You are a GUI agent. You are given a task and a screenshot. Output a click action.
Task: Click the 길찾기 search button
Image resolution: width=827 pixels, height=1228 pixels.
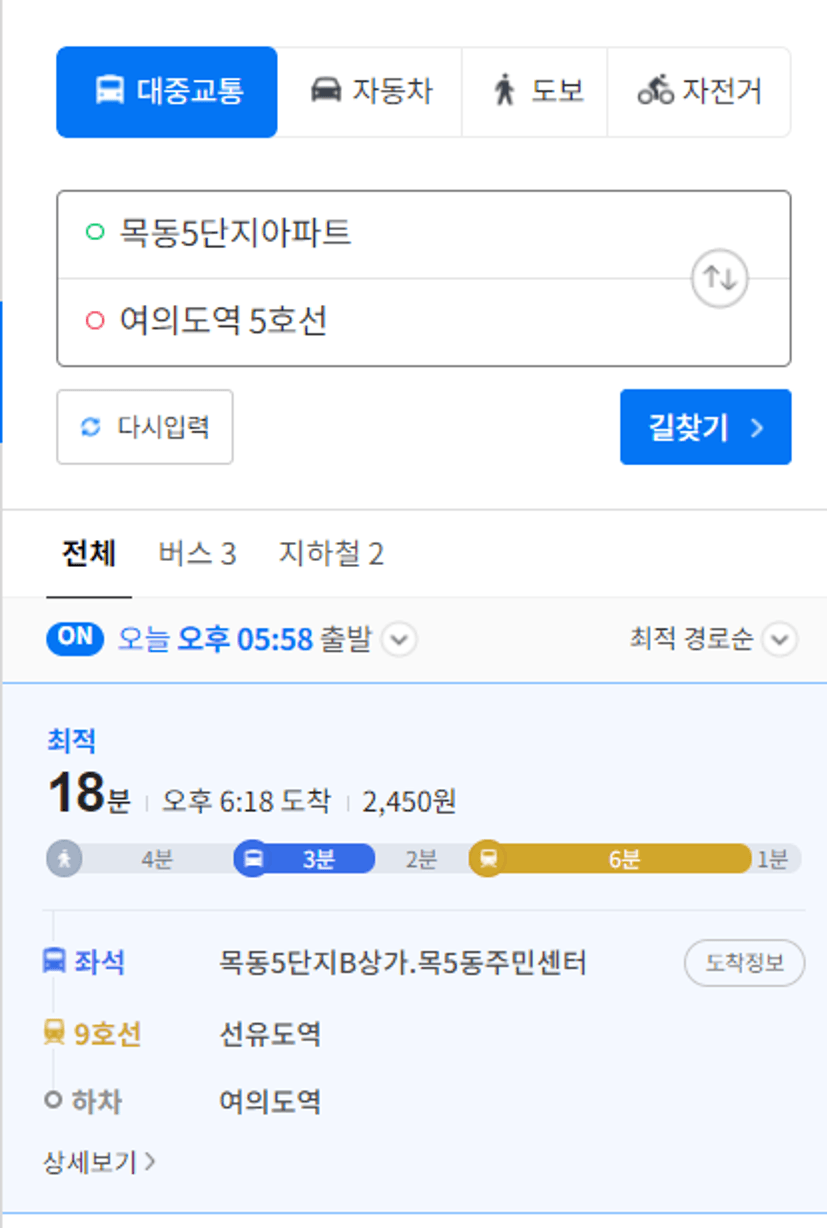[x=706, y=427]
